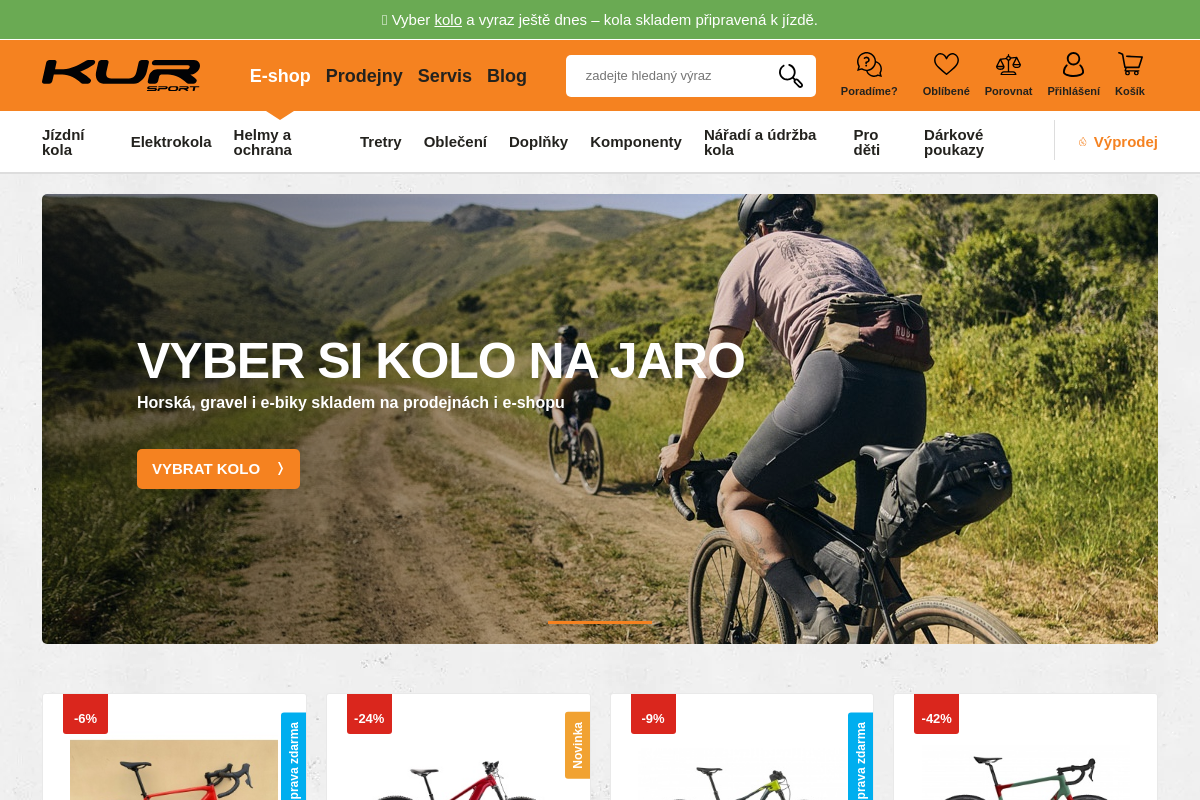Expand Nářadí a údržba kola menu
This screenshot has height=800, width=1200.
tap(760, 142)
